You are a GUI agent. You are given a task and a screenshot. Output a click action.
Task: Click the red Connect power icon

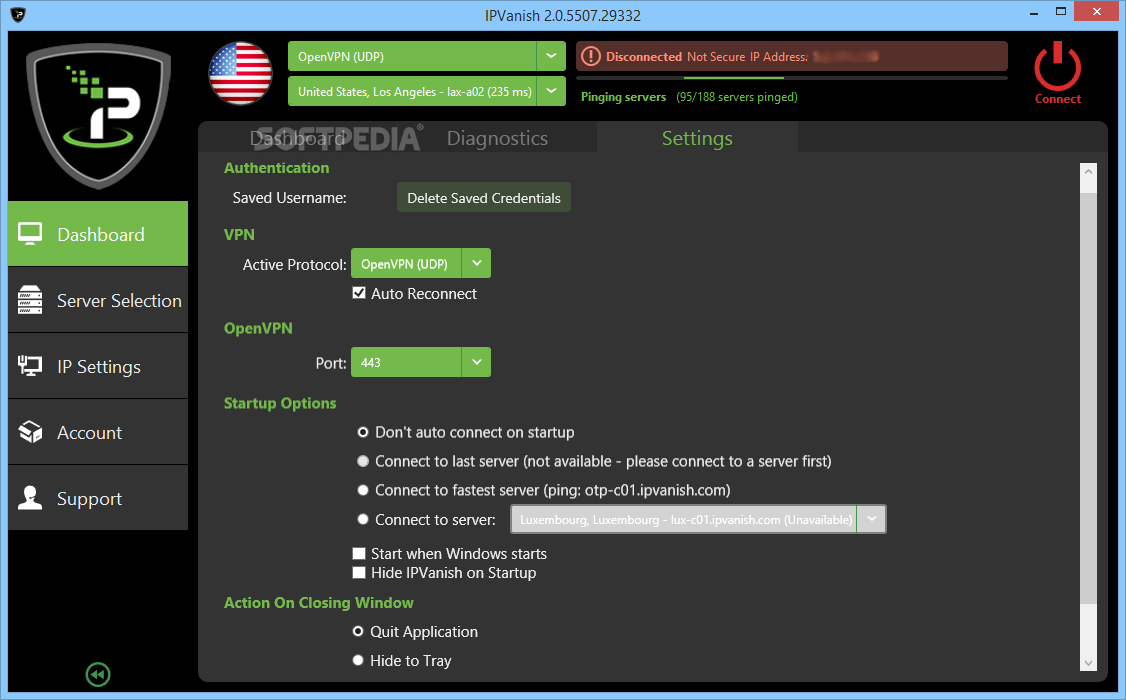pos(1057,66)
